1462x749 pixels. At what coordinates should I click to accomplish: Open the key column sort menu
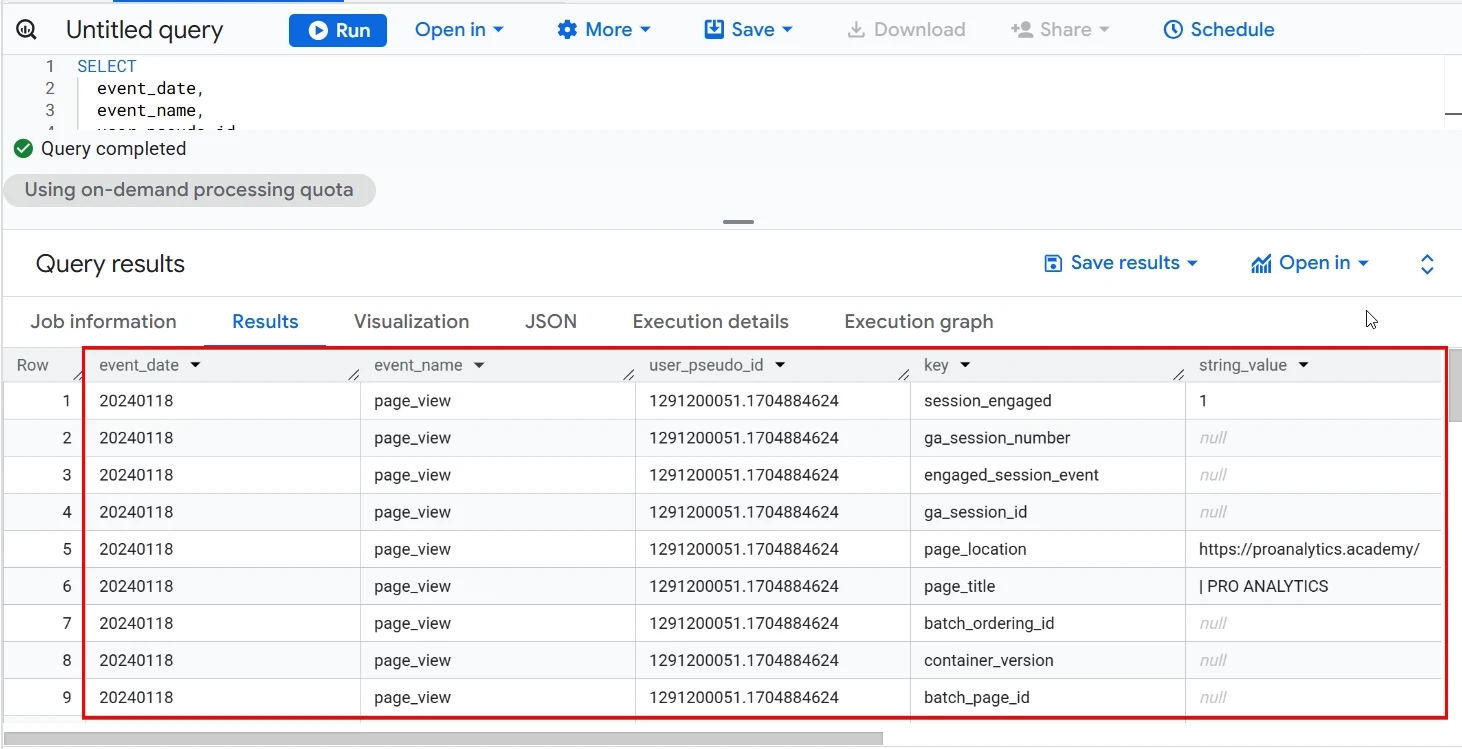coord(965,366)
